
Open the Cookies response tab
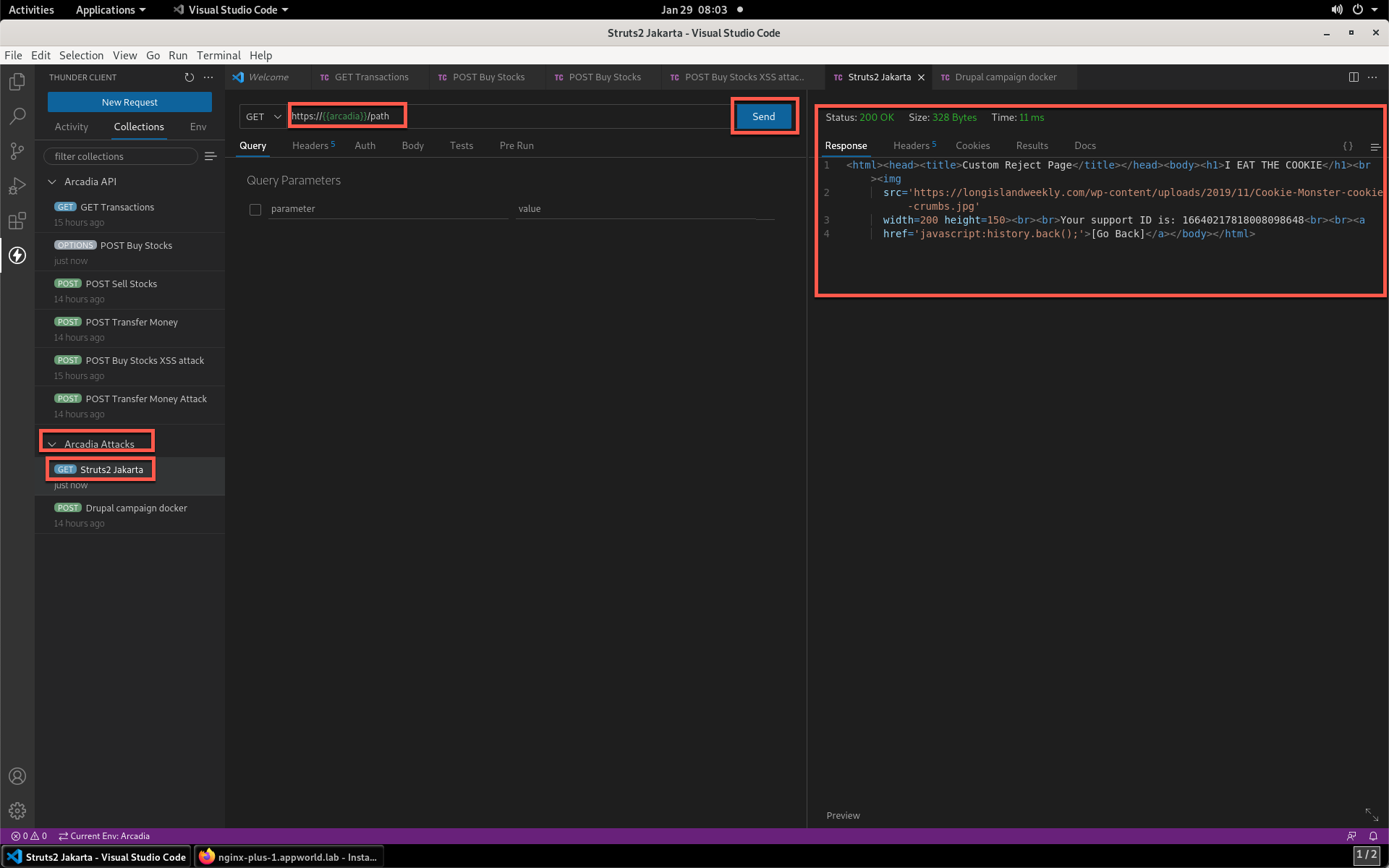pos(972,145)
